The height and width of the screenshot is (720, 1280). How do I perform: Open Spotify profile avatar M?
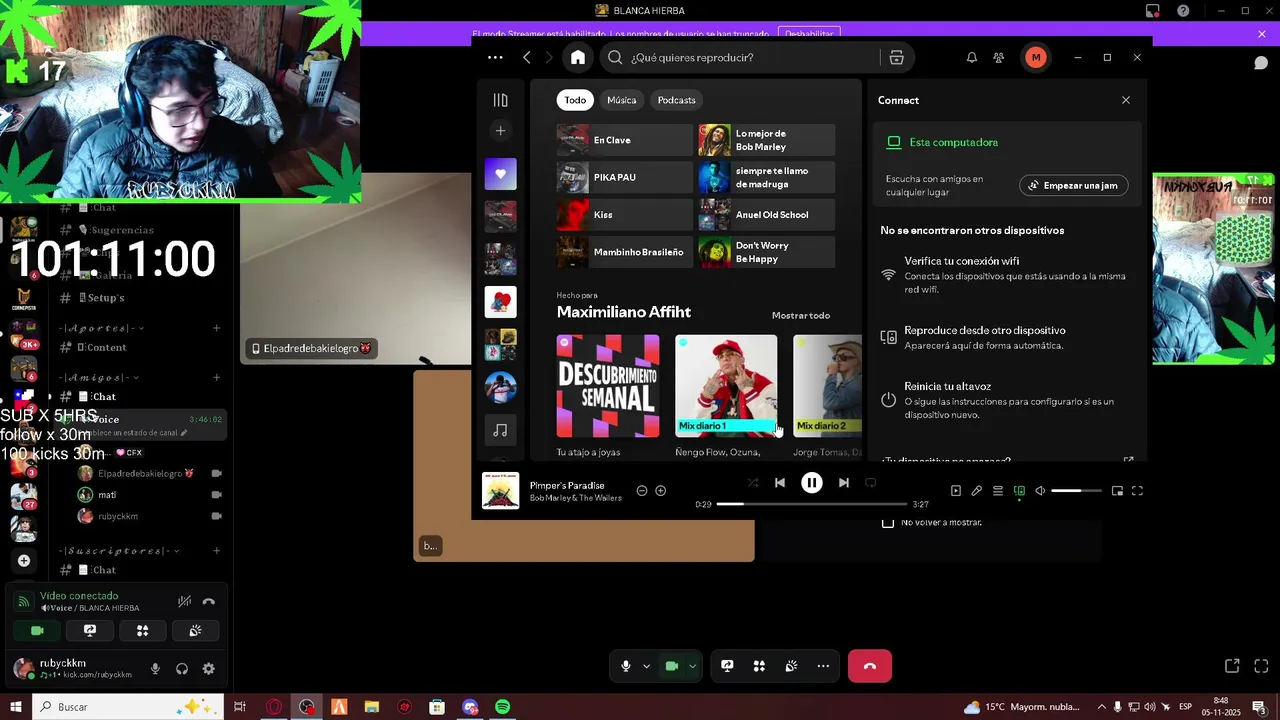pos(1036,57)
